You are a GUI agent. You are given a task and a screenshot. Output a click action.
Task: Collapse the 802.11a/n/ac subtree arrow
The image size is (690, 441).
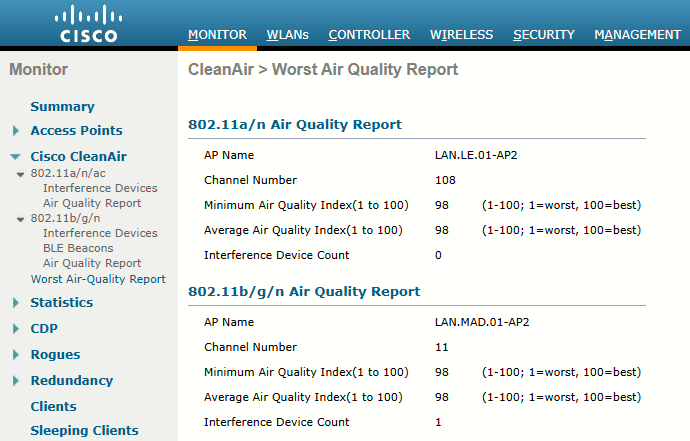coord(20,174)
